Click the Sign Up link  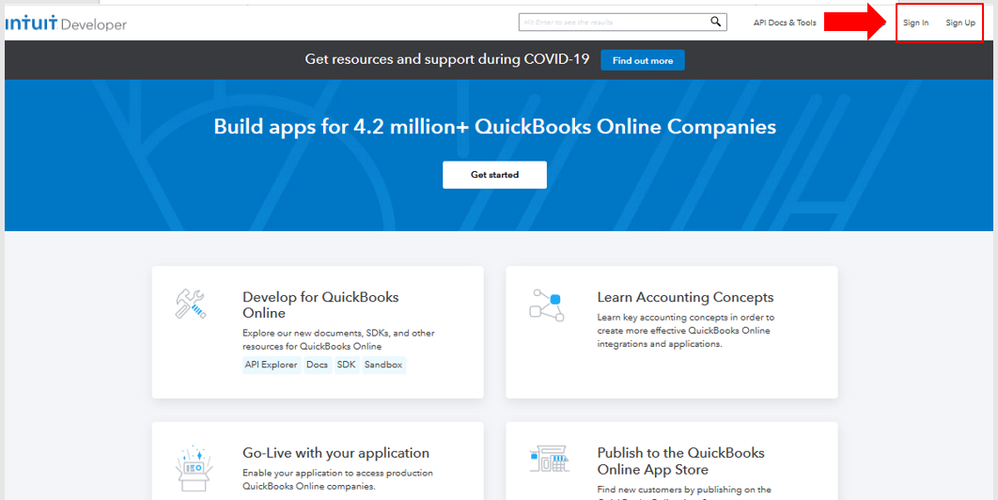pyautogui.click(x=960, y=23)
